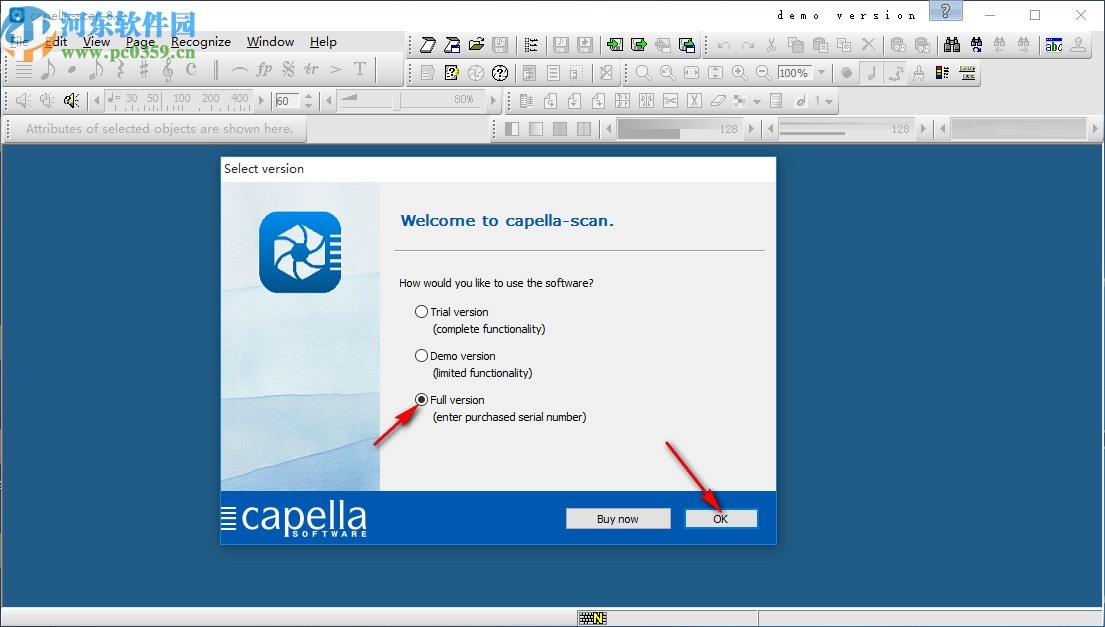Click the fit width zoom icon

click(x=691, y=73)
